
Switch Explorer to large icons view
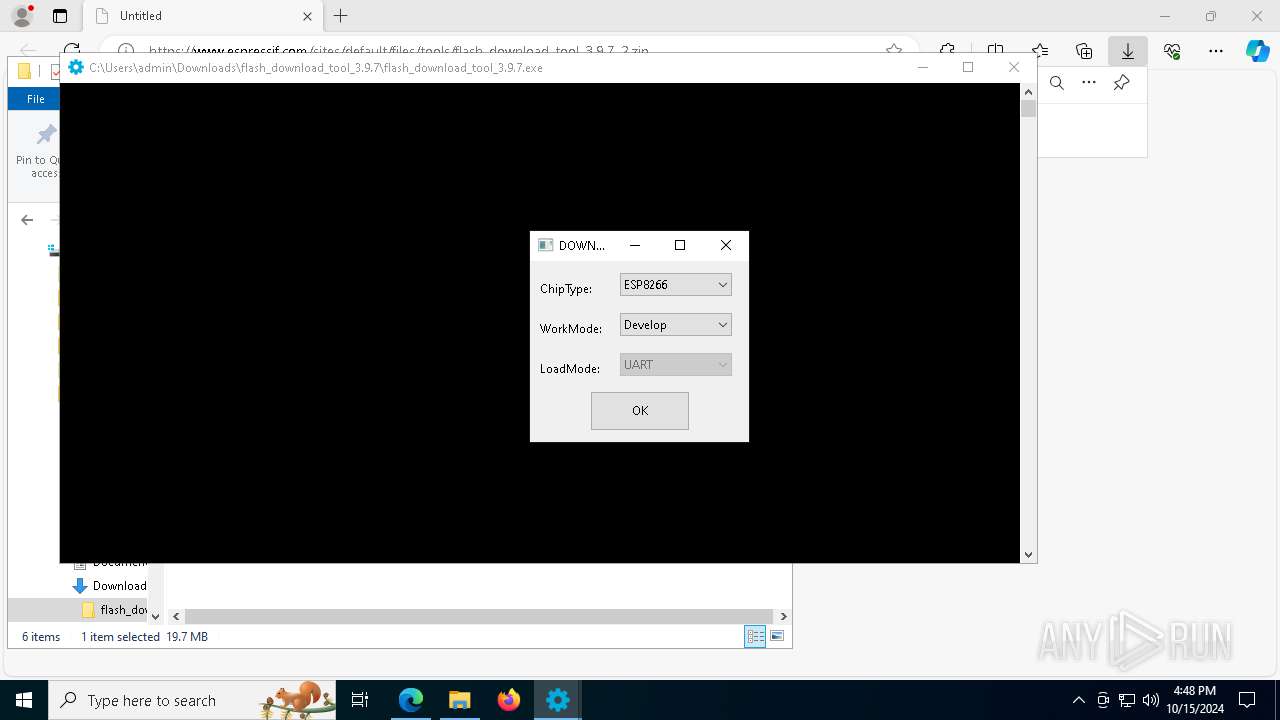coord(777,636)
